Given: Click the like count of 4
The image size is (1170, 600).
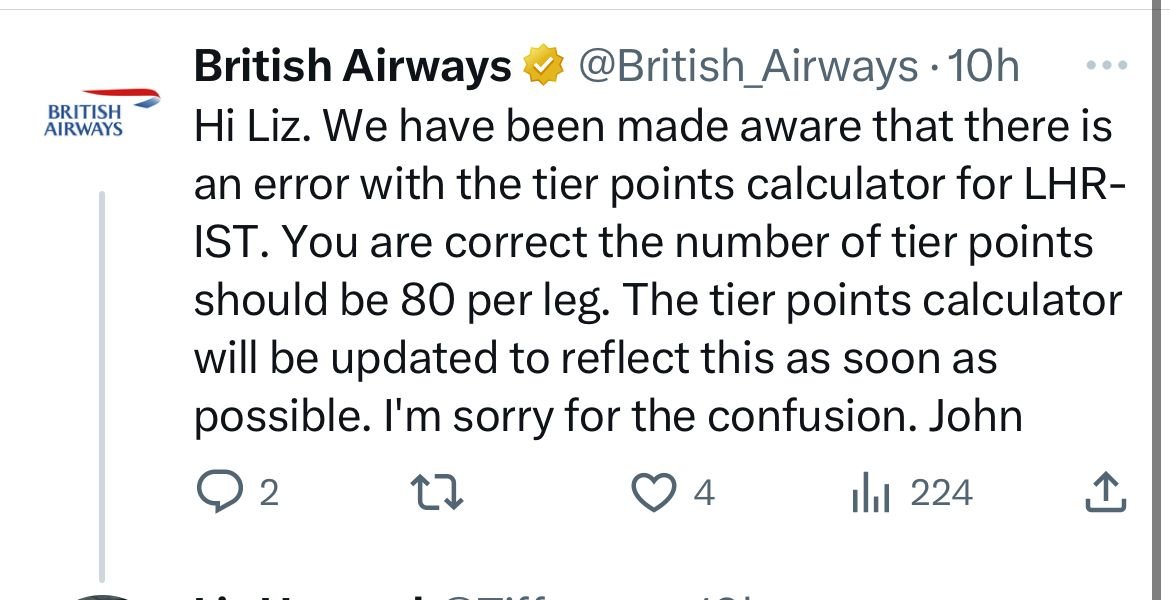Looking at the screenshot, I should [703, 493].
